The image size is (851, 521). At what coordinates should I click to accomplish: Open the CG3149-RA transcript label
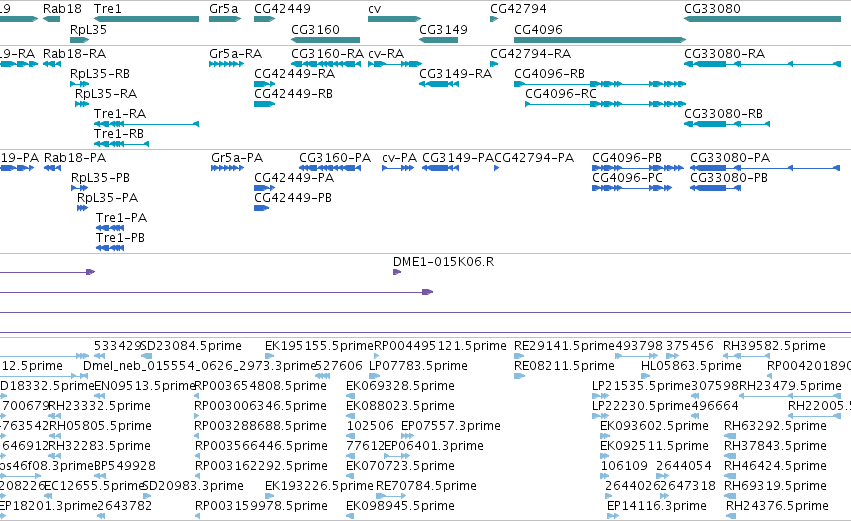(x=455, y=74)
